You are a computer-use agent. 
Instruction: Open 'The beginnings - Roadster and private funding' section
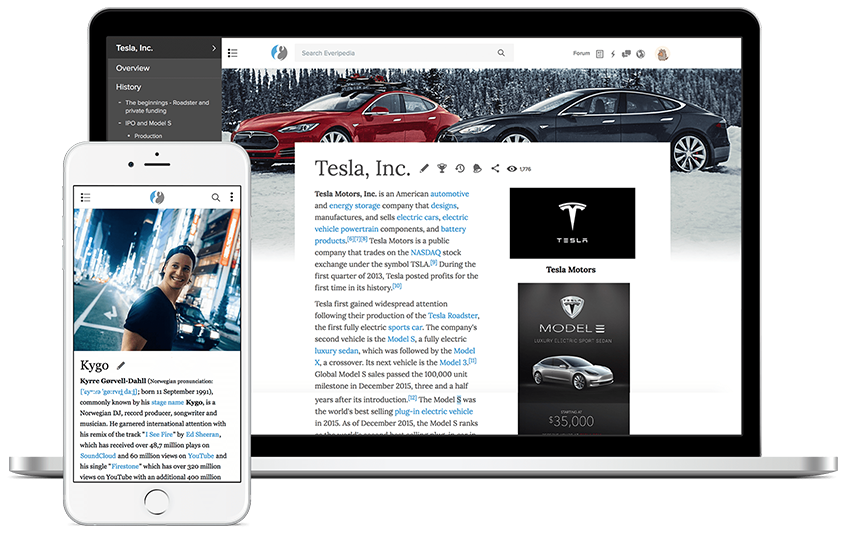point(167,106)
